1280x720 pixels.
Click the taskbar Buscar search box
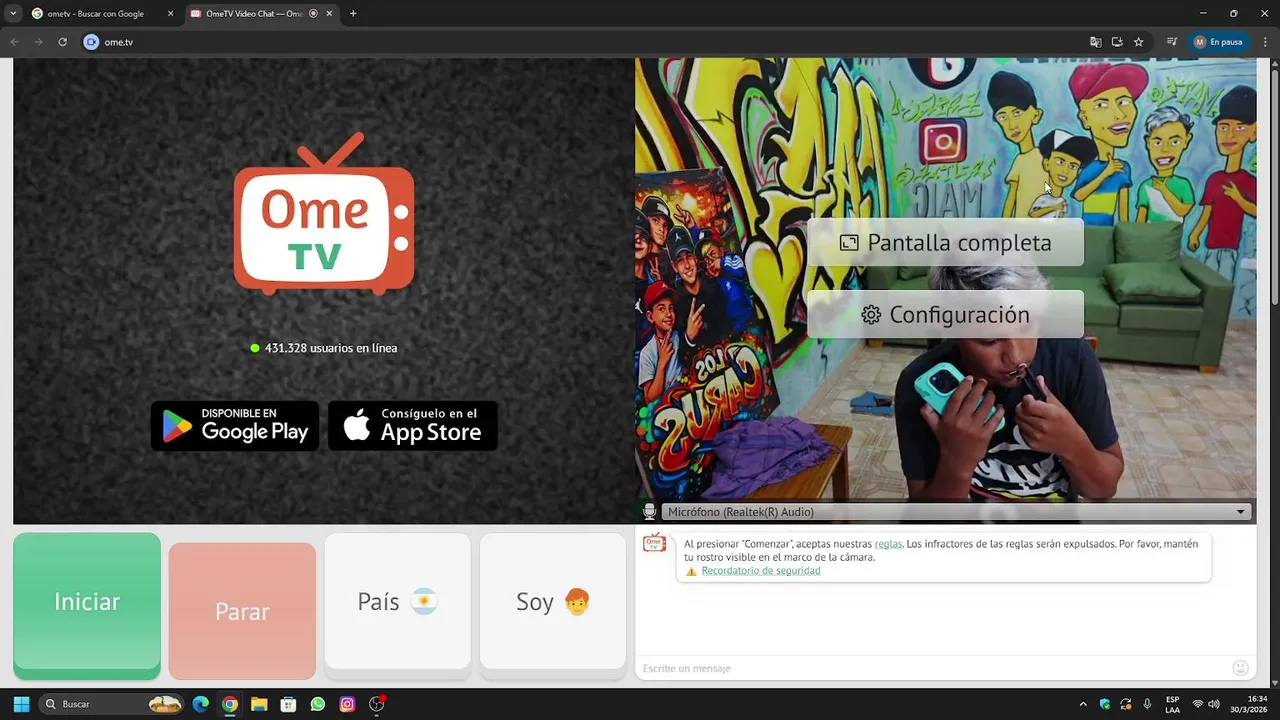(112, 704)
